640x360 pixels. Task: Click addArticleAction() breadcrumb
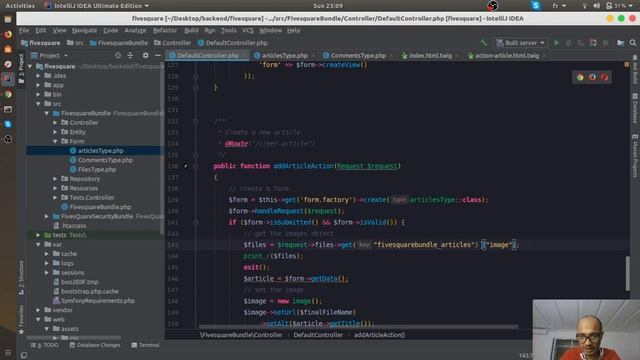click(380, 335)
